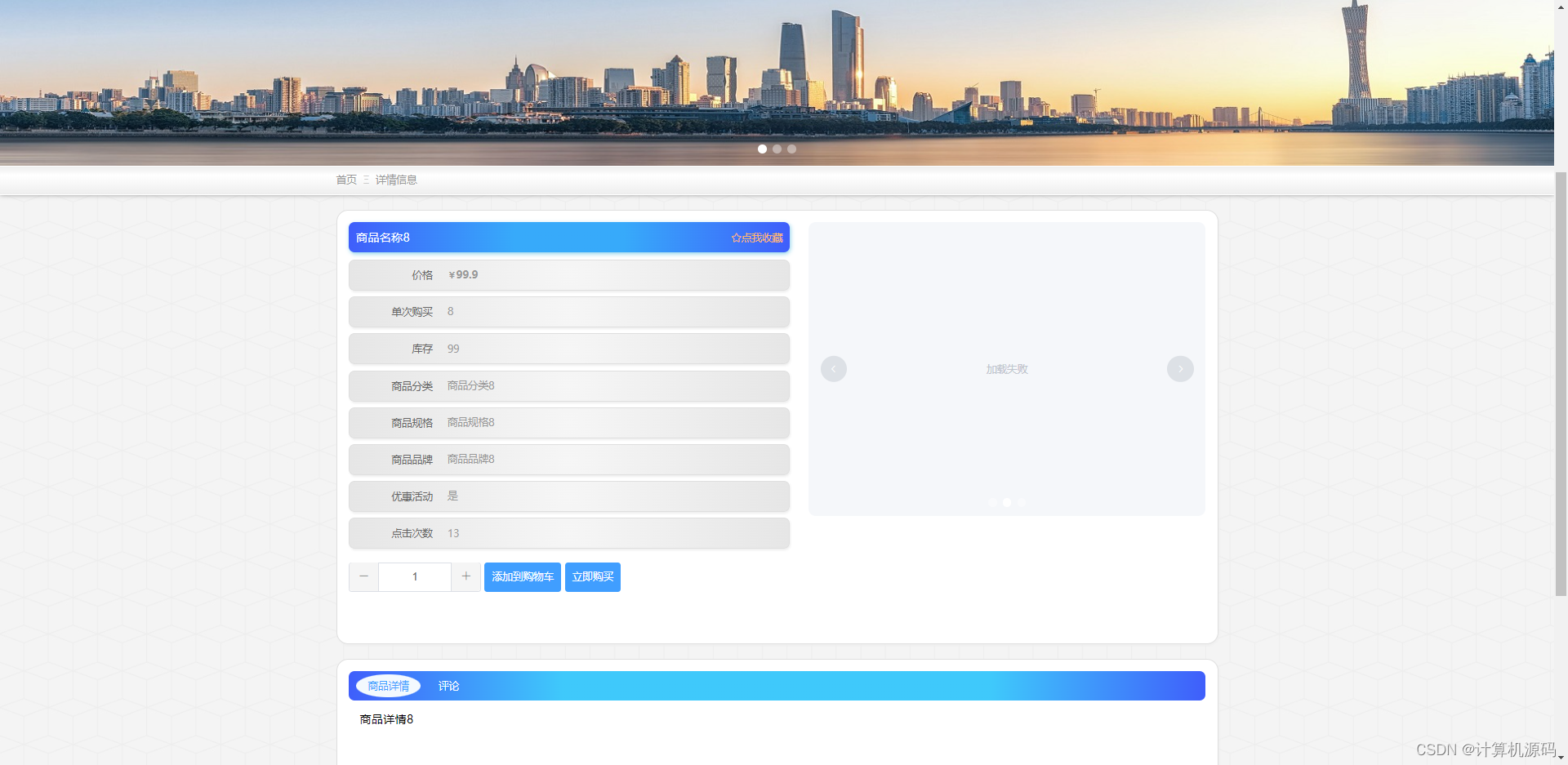This screenshot has width=1568, height=765.
Task: Click the plus icon to increase quantity
Action: click(x=465, y=576)
